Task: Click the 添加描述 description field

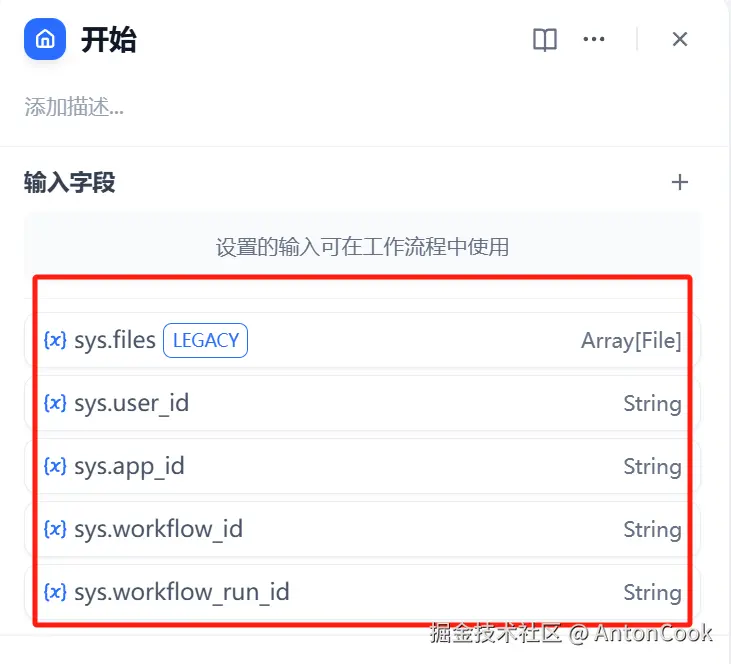Action: [74, 107]
